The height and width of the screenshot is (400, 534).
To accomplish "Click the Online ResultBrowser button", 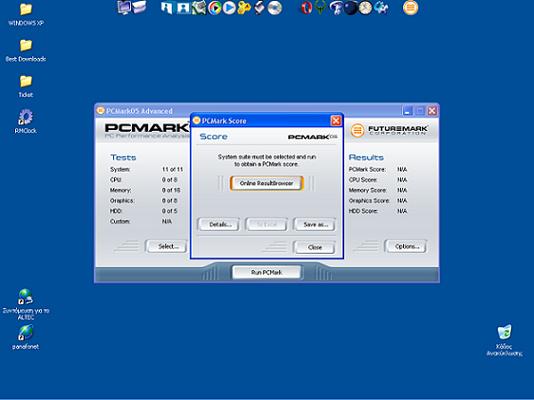I will 266,183.
